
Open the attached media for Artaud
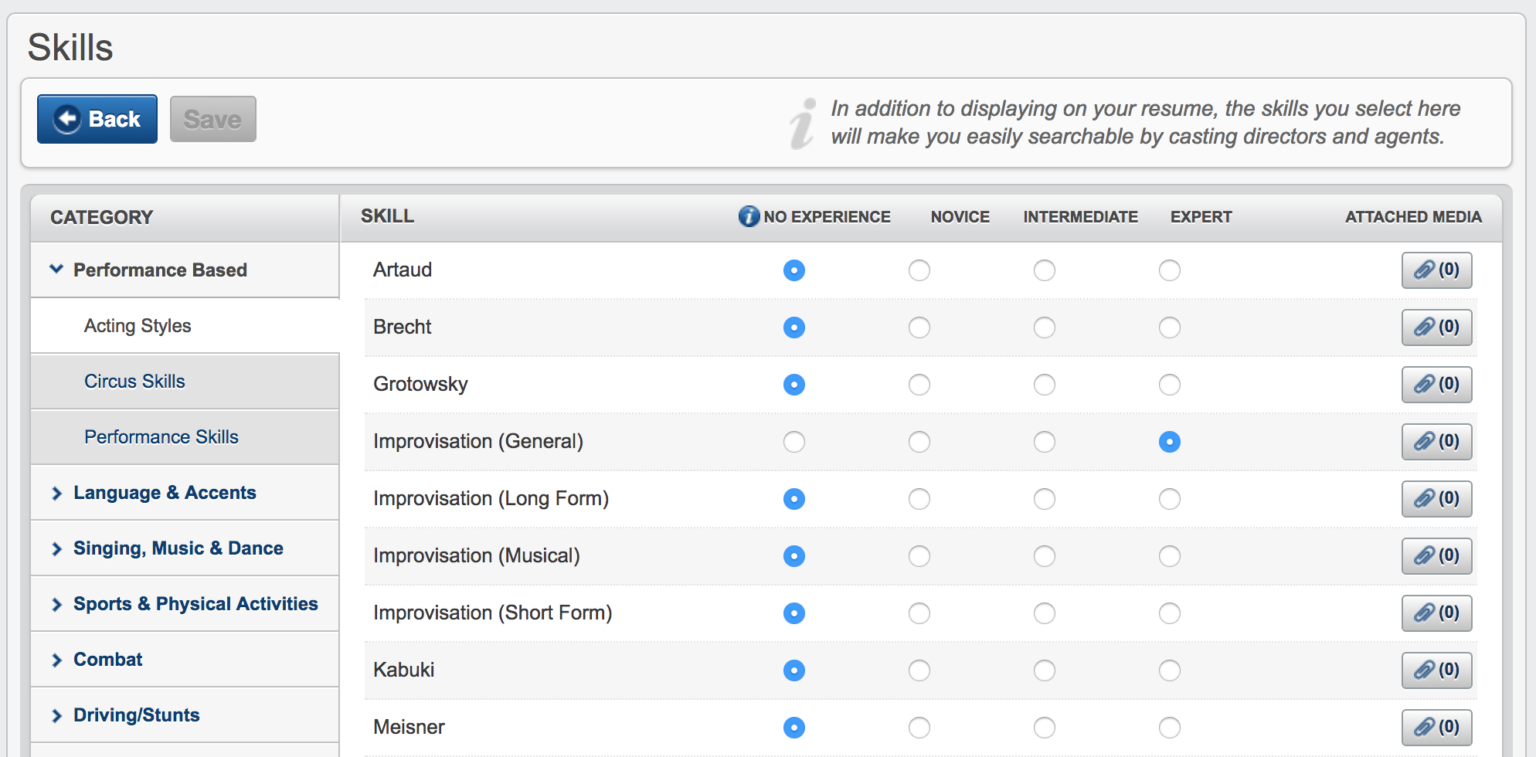[x=1436, y=270]
